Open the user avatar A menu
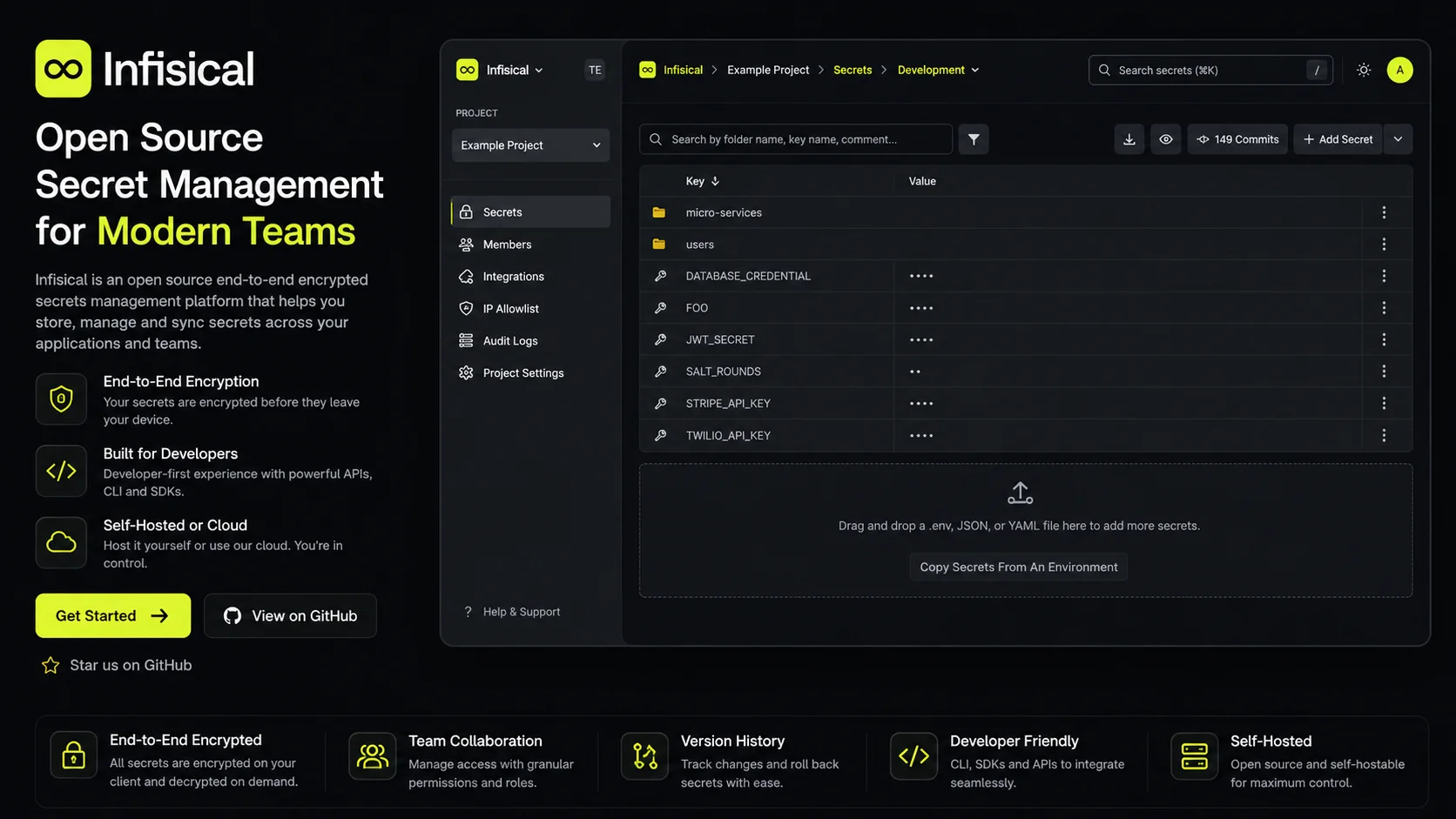This screenshot has width=1456, height=819. [x=1399, y=70]
